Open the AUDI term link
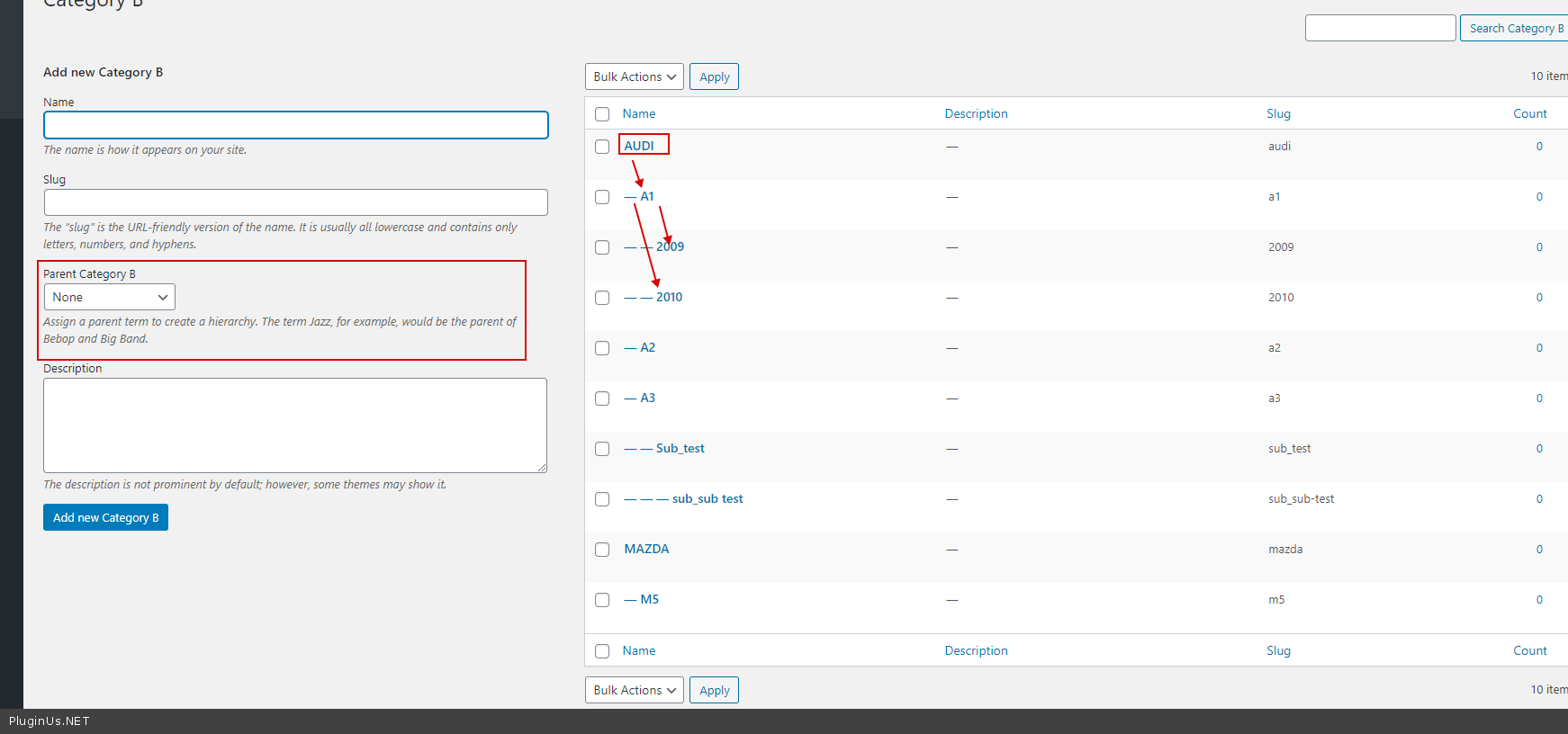This screenshot has height=734, width=1568. click(639, 146)
